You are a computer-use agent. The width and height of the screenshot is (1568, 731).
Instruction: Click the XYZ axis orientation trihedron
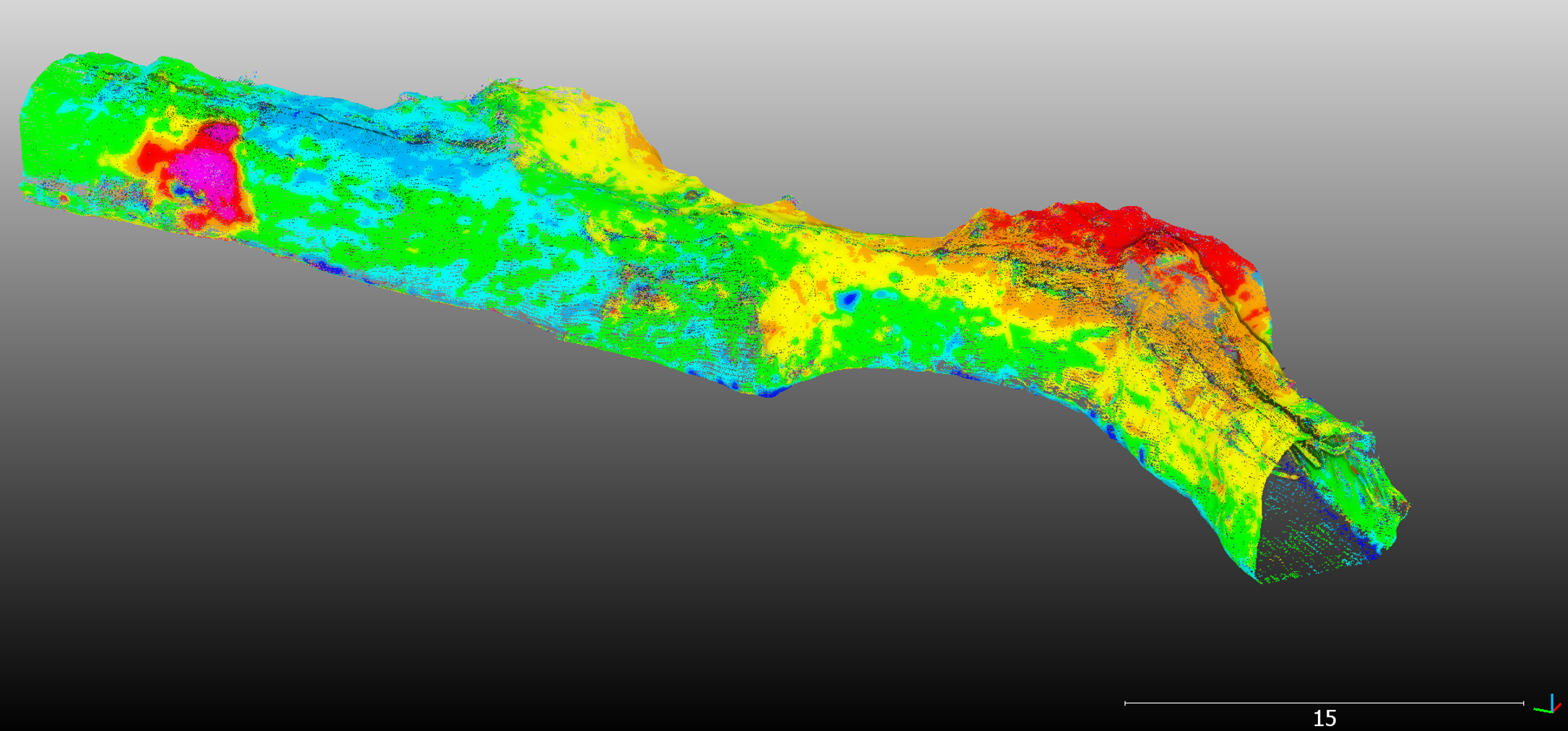[x=1548, y=704]
